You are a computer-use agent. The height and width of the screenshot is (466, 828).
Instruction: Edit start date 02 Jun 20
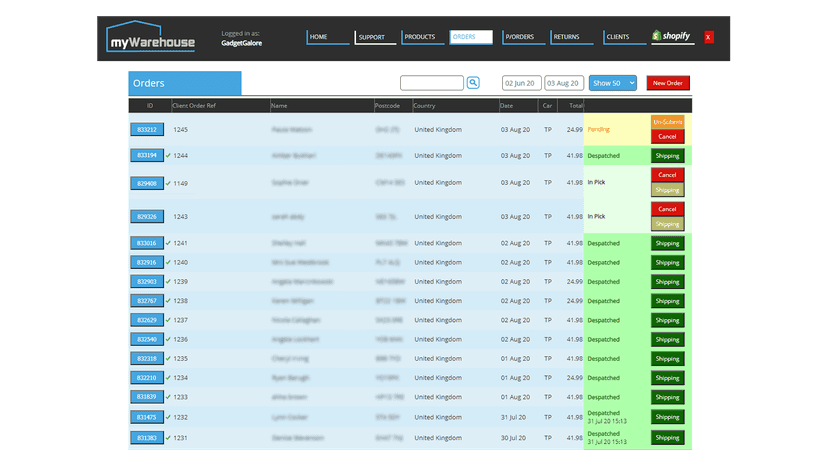pyautogui.click(x=521, y=83)
